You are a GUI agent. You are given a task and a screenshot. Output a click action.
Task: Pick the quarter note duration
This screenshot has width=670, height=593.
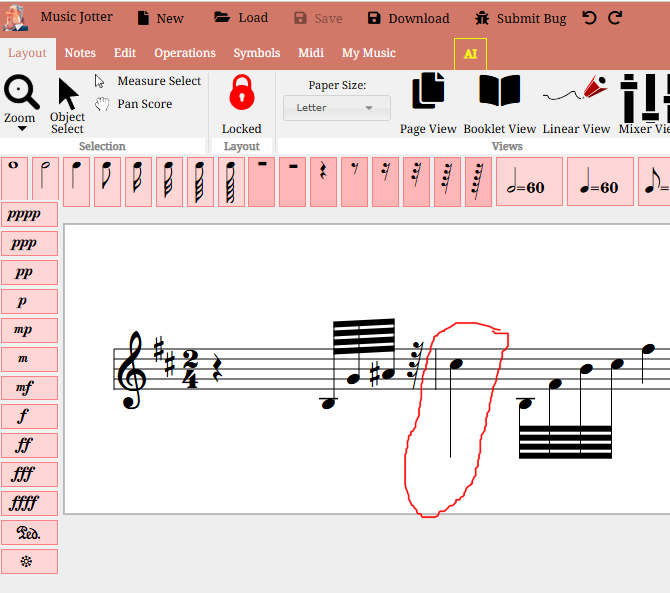pyautogui.click(x=76, y=181)
